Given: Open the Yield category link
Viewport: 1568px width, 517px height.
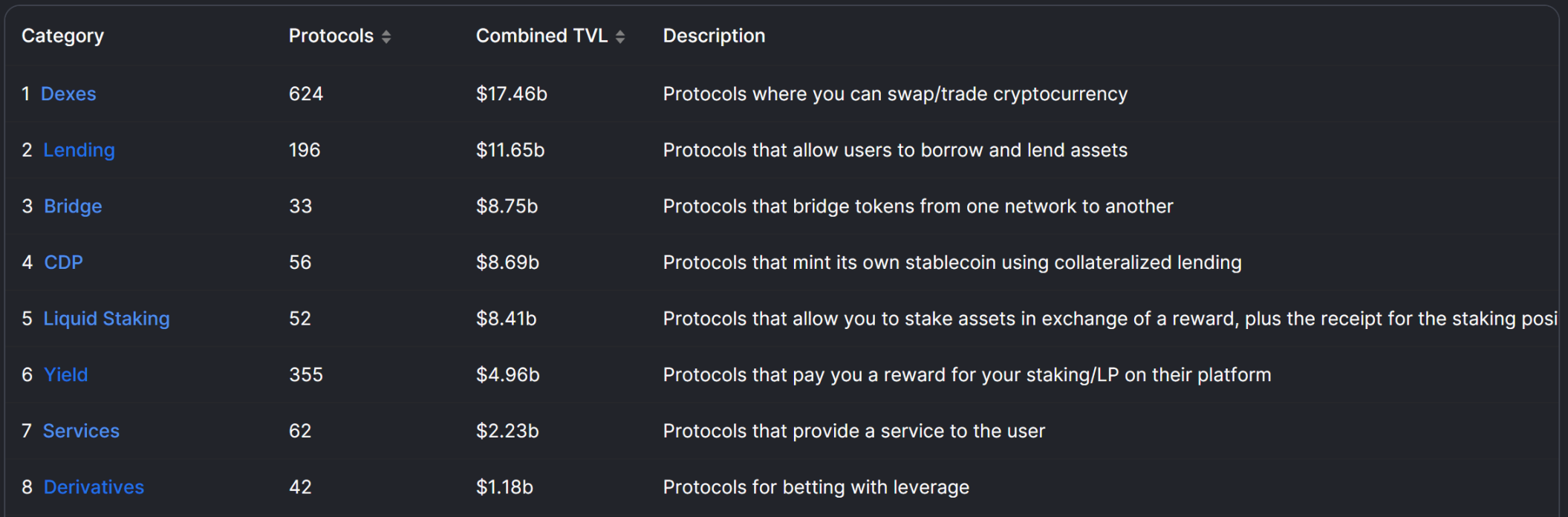Looking at the screenshot, I should point(65,374).
